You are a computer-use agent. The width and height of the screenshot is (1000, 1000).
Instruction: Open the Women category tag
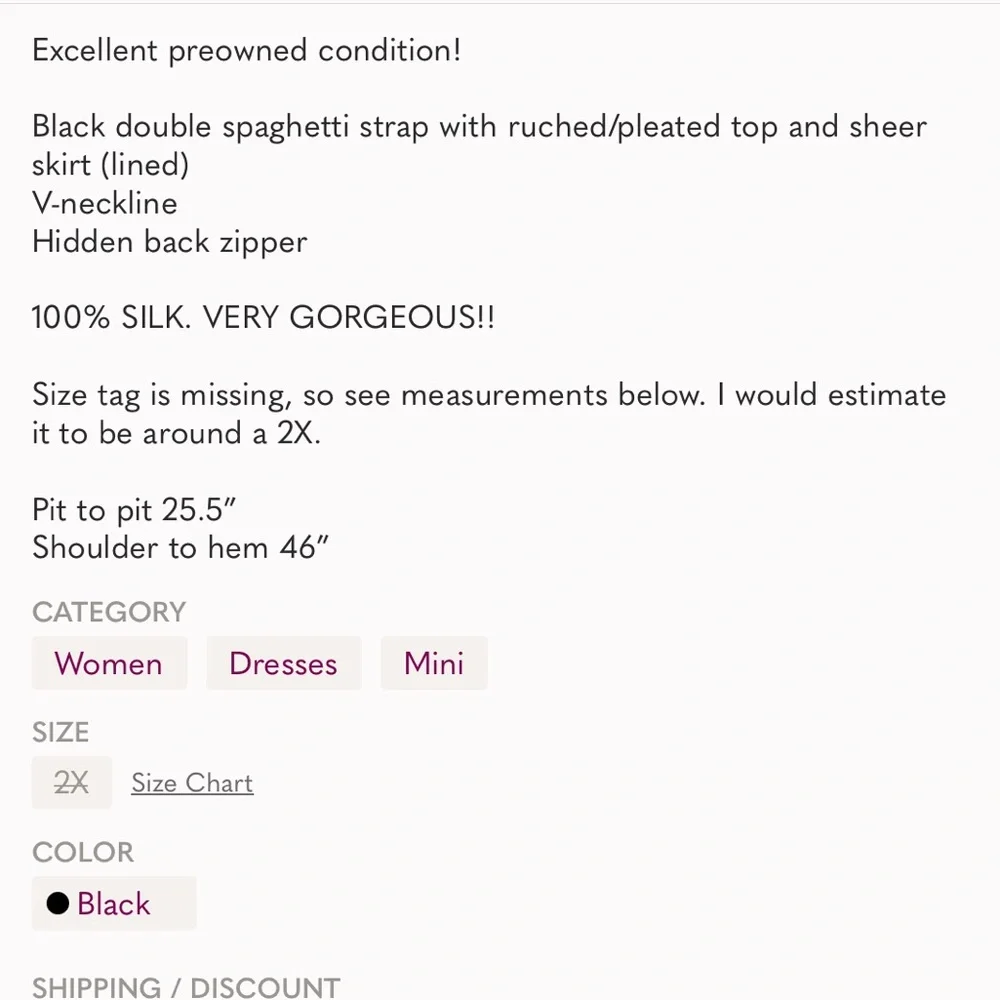coord(109,664)
